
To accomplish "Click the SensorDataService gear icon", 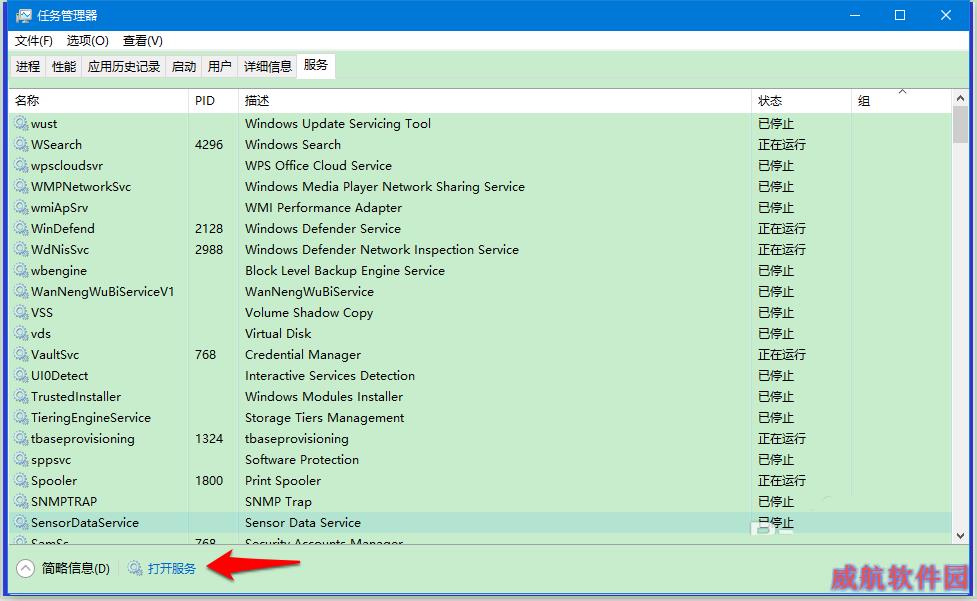I will (x=21, y=523).
